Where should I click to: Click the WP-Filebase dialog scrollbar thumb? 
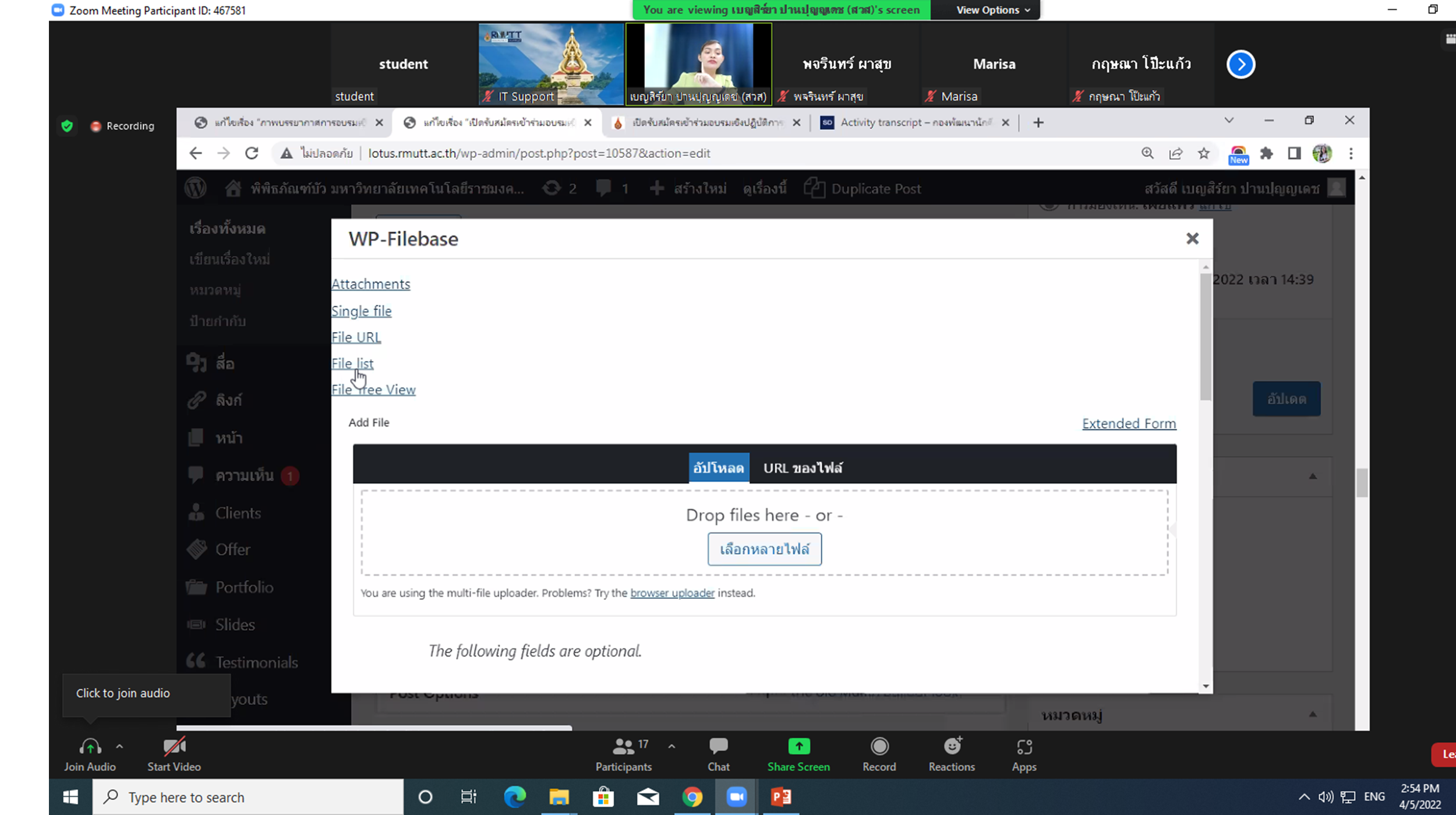pyautogui.click(x=1205, y=337)
